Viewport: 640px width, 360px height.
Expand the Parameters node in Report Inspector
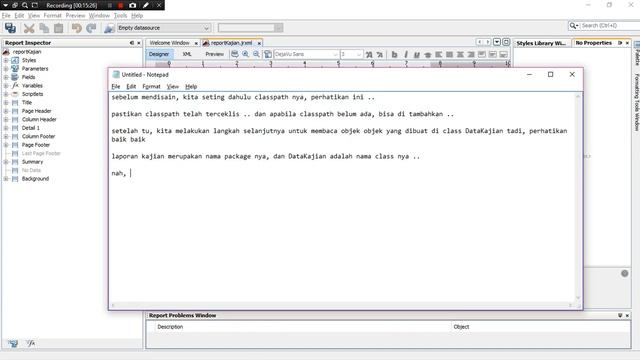6,69
